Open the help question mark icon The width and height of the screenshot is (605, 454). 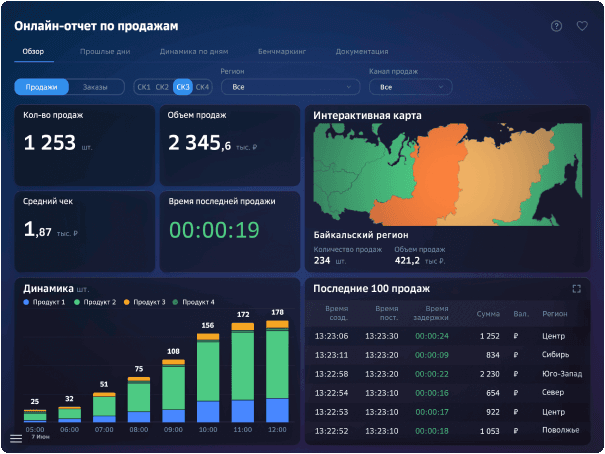coord(556,26)
